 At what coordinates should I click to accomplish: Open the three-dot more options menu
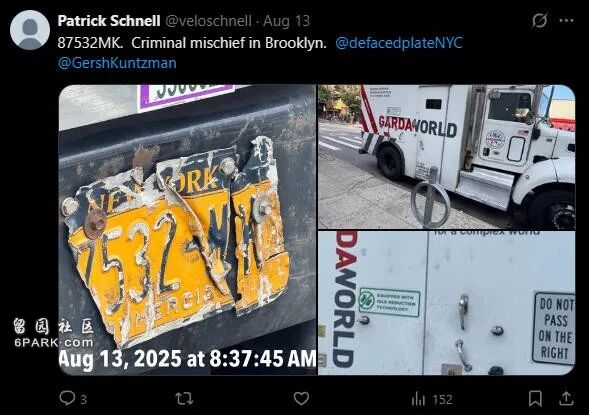[566, 21]
